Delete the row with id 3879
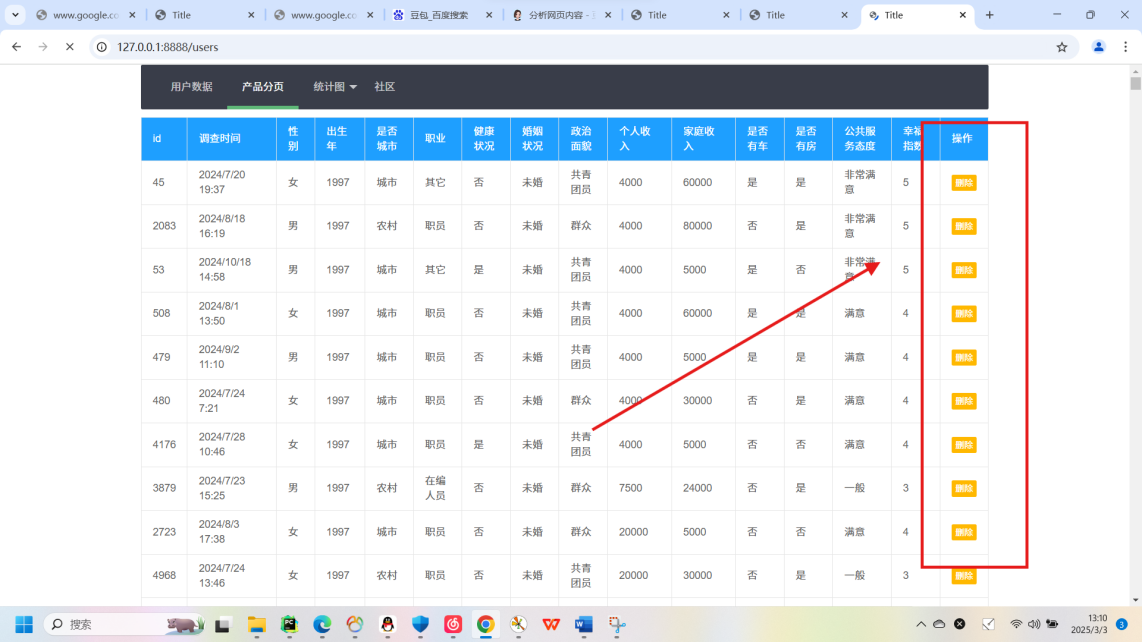This screenshot has height=642, width=1142. [x=964, y=488]
